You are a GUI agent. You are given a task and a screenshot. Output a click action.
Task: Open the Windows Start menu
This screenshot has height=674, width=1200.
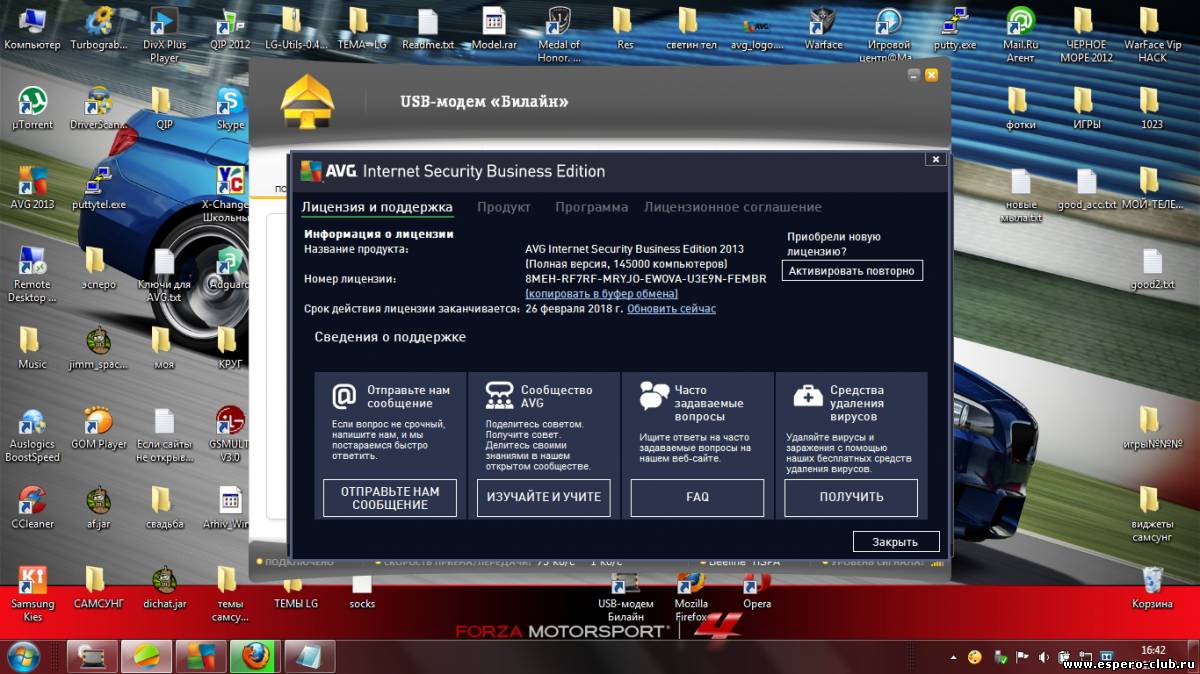(22, 656)
